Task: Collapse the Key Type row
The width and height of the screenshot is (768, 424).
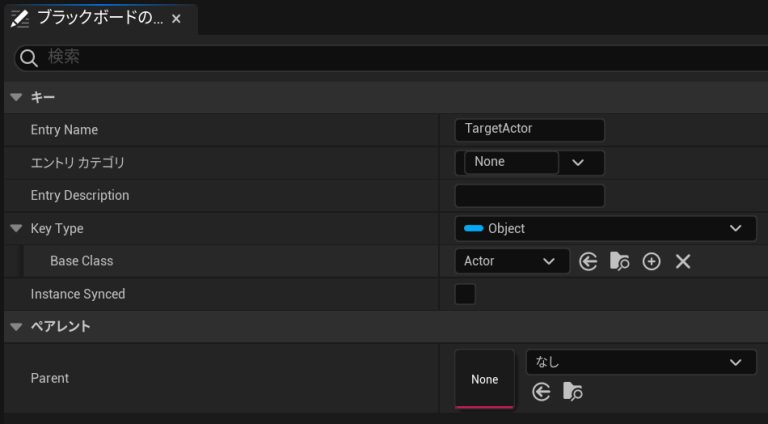Action: [16, 229]
